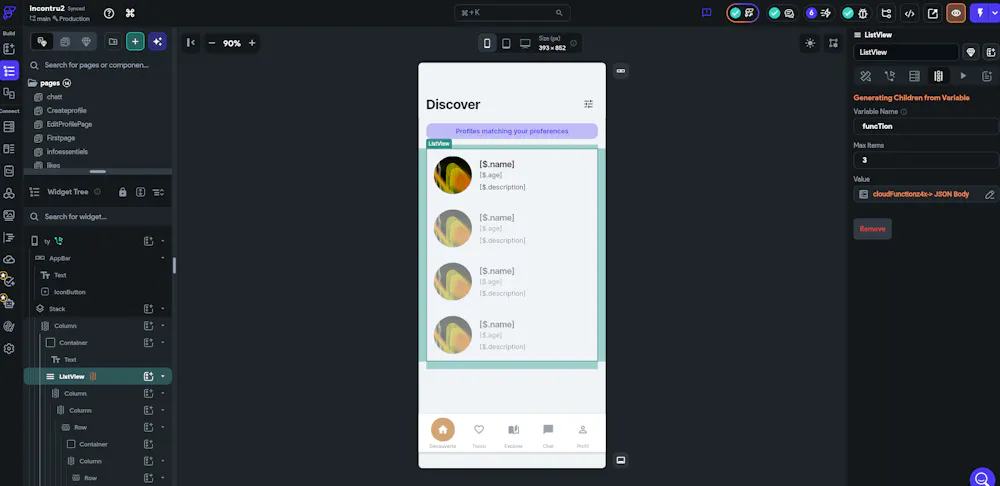The image size is (1000, 486).
Task: Click the red Remove button
Action: tap(872, 229)
